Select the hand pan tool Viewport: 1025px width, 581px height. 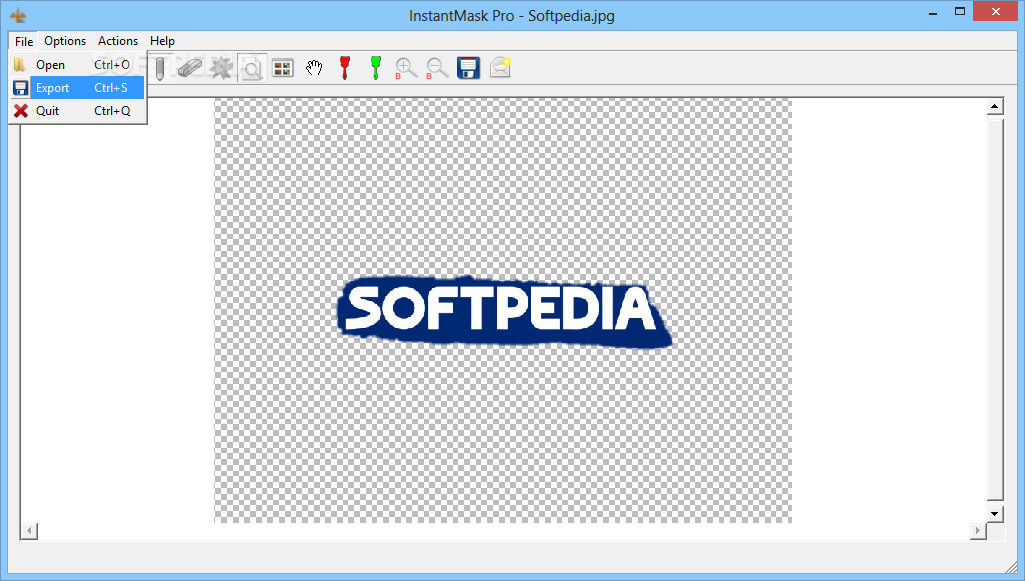[x=314, y=68]
